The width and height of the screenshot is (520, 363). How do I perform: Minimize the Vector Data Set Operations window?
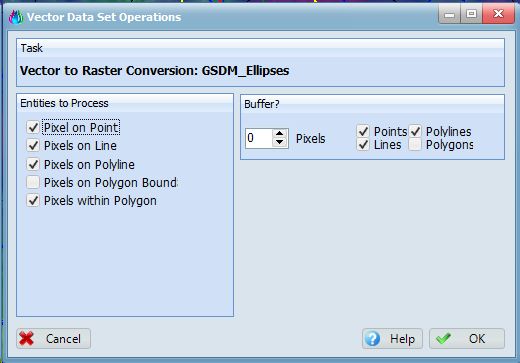(449, 14)
